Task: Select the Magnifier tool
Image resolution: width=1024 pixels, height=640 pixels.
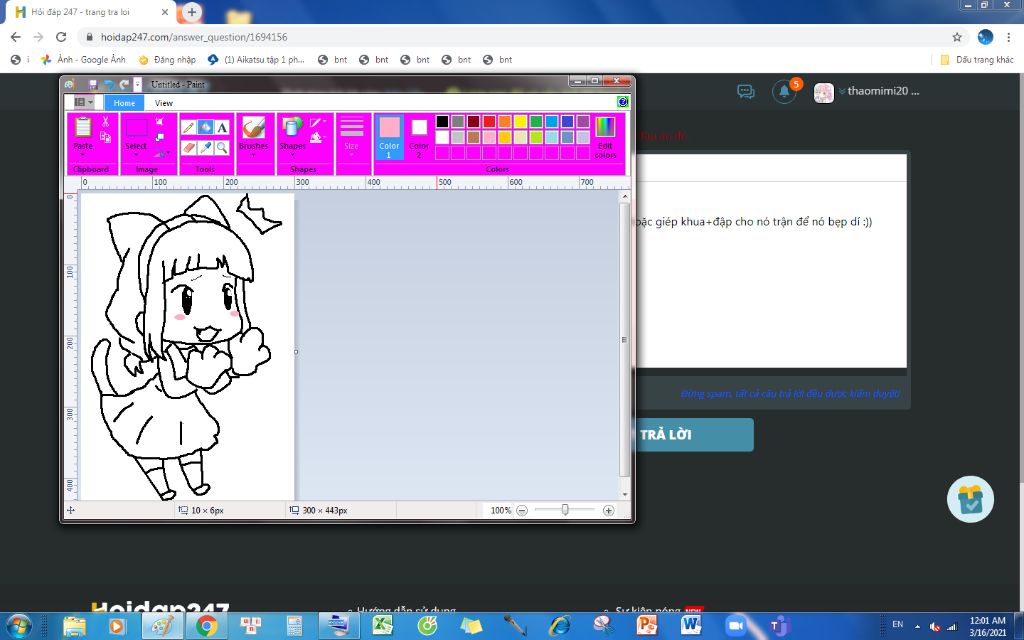Action: click(222, 148)
